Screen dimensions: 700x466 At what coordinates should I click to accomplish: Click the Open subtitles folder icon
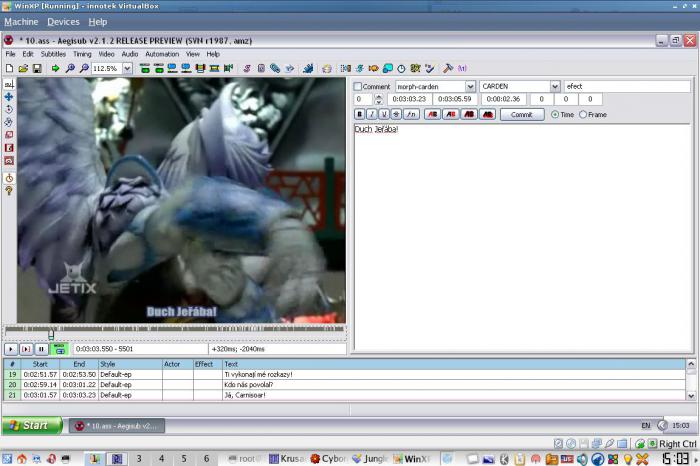(x=23, y=68)
